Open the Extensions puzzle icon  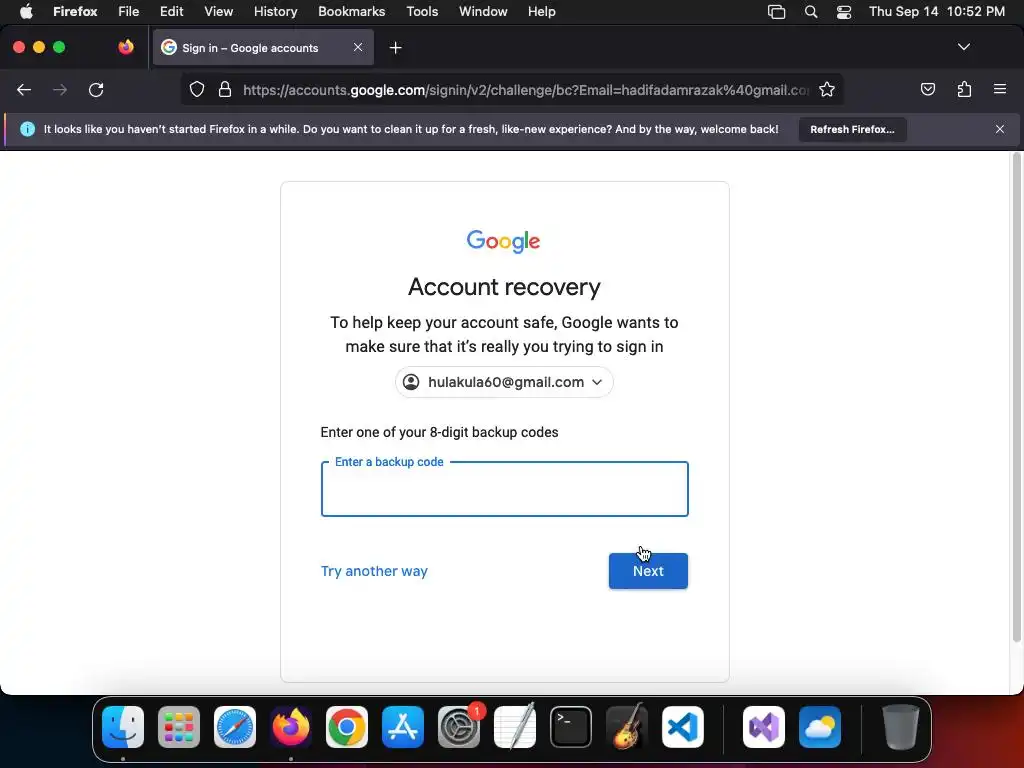[964, 89]
